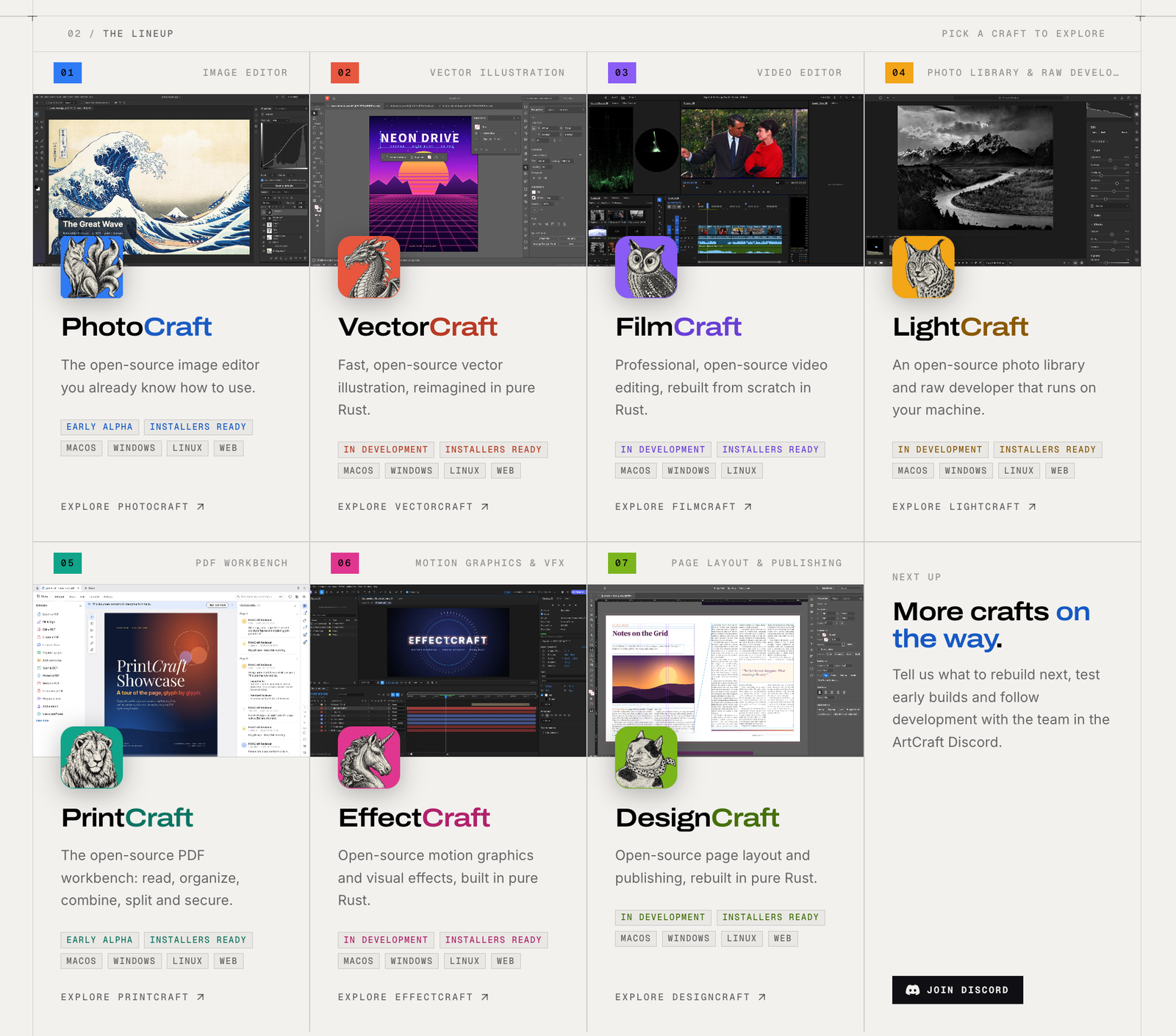Image resolution: width=1176 pixels, height=1036 pixels.
Task: Click the arrow icon after Explore DesignCraft
Action: [x=762, y=997]
